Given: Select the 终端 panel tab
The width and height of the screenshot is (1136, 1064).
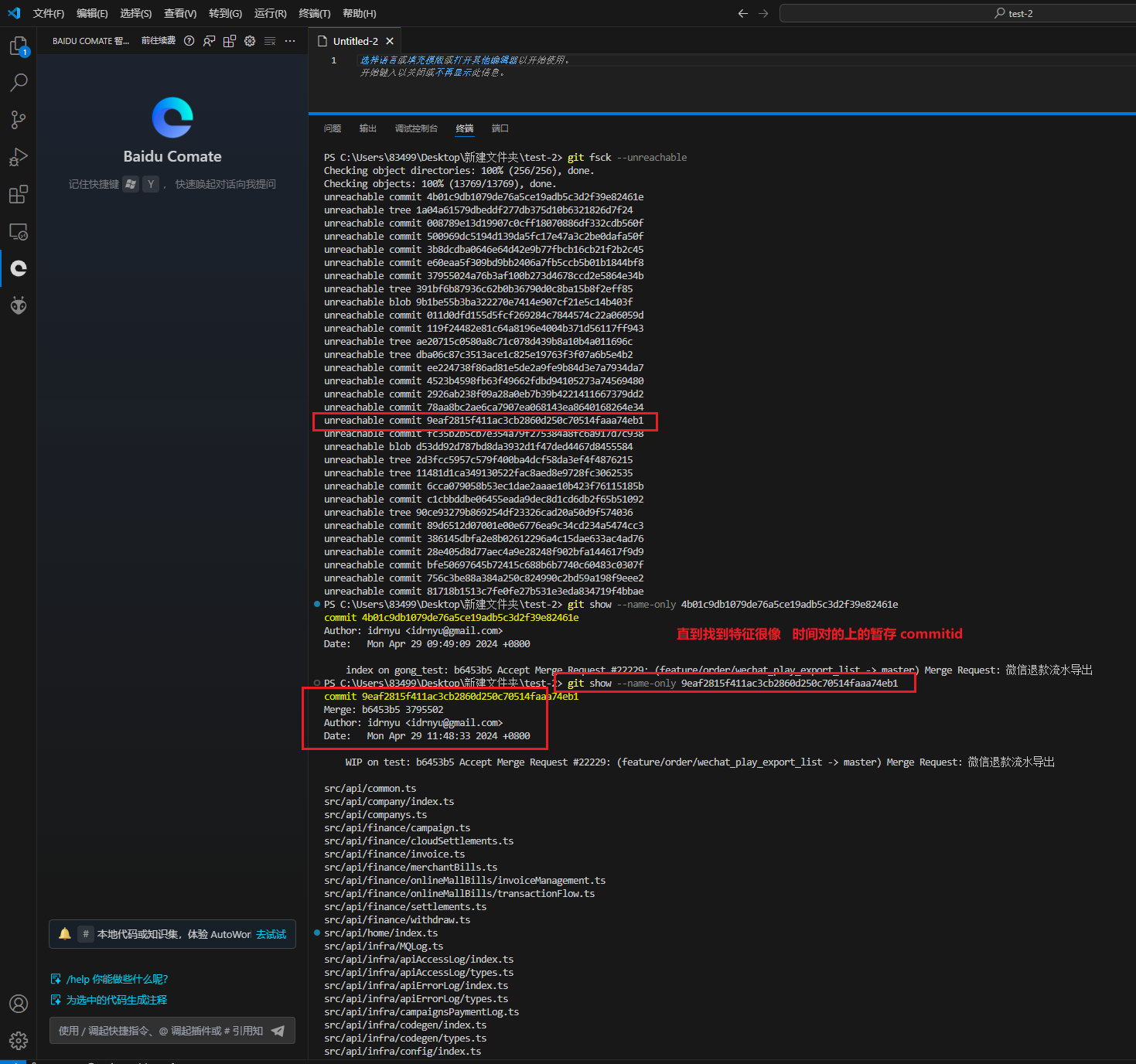Looking at the screenshot, I should point(465,128).
